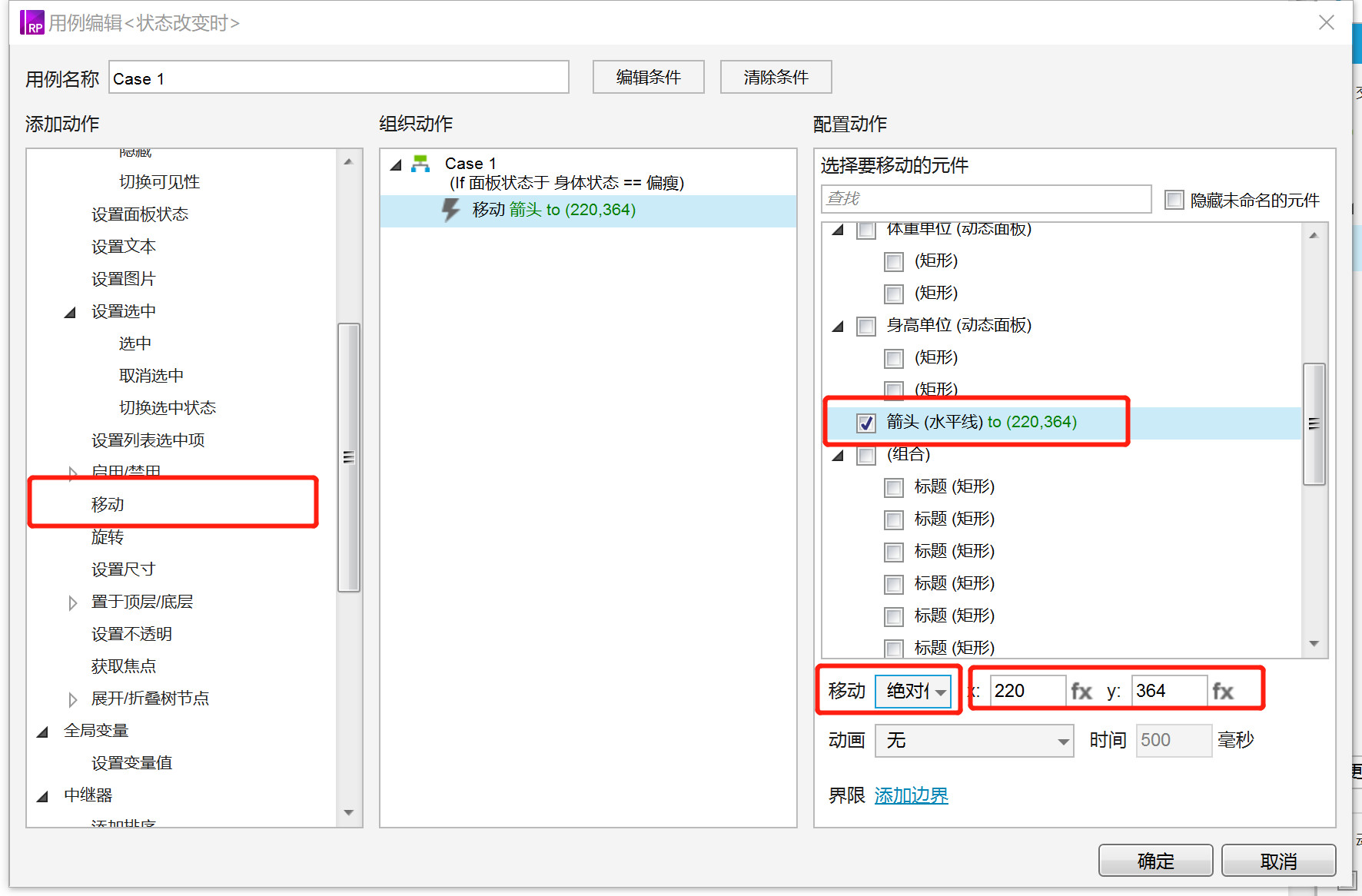Click scroll-up arrow in add-action list
1362x896 pixels.
coord(349,162)
